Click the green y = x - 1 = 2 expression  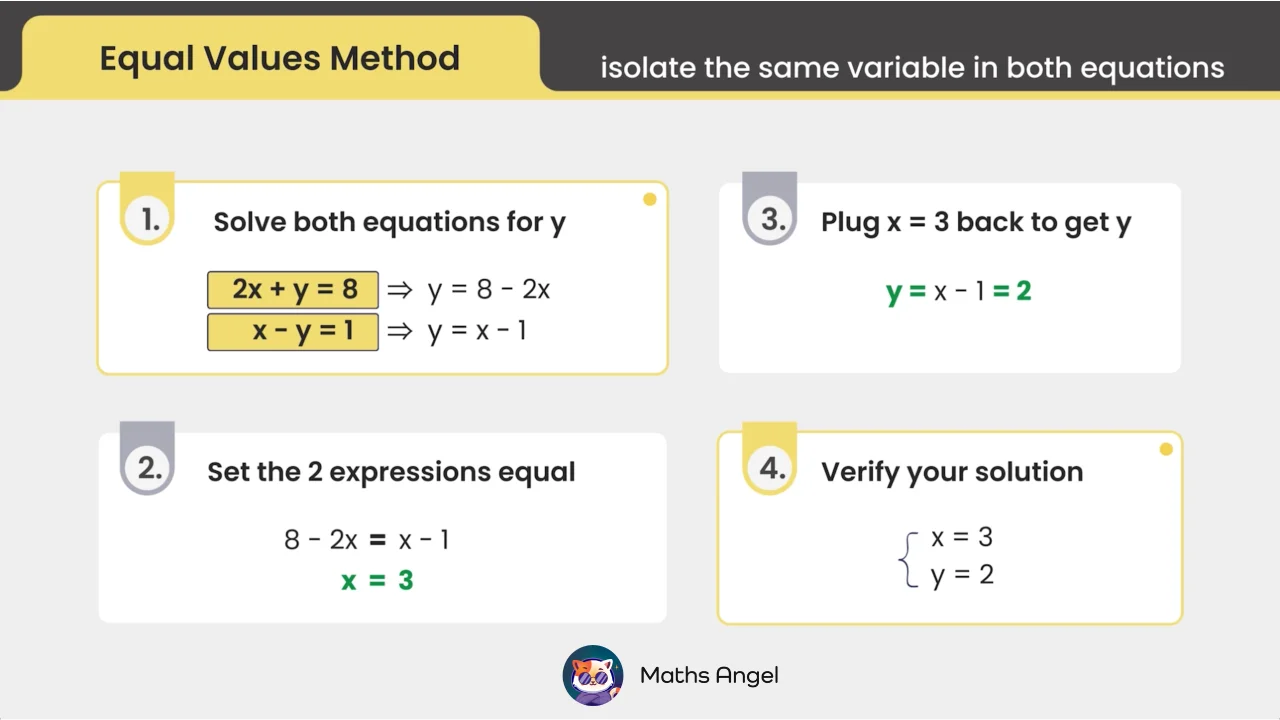[x=958, y=291]
